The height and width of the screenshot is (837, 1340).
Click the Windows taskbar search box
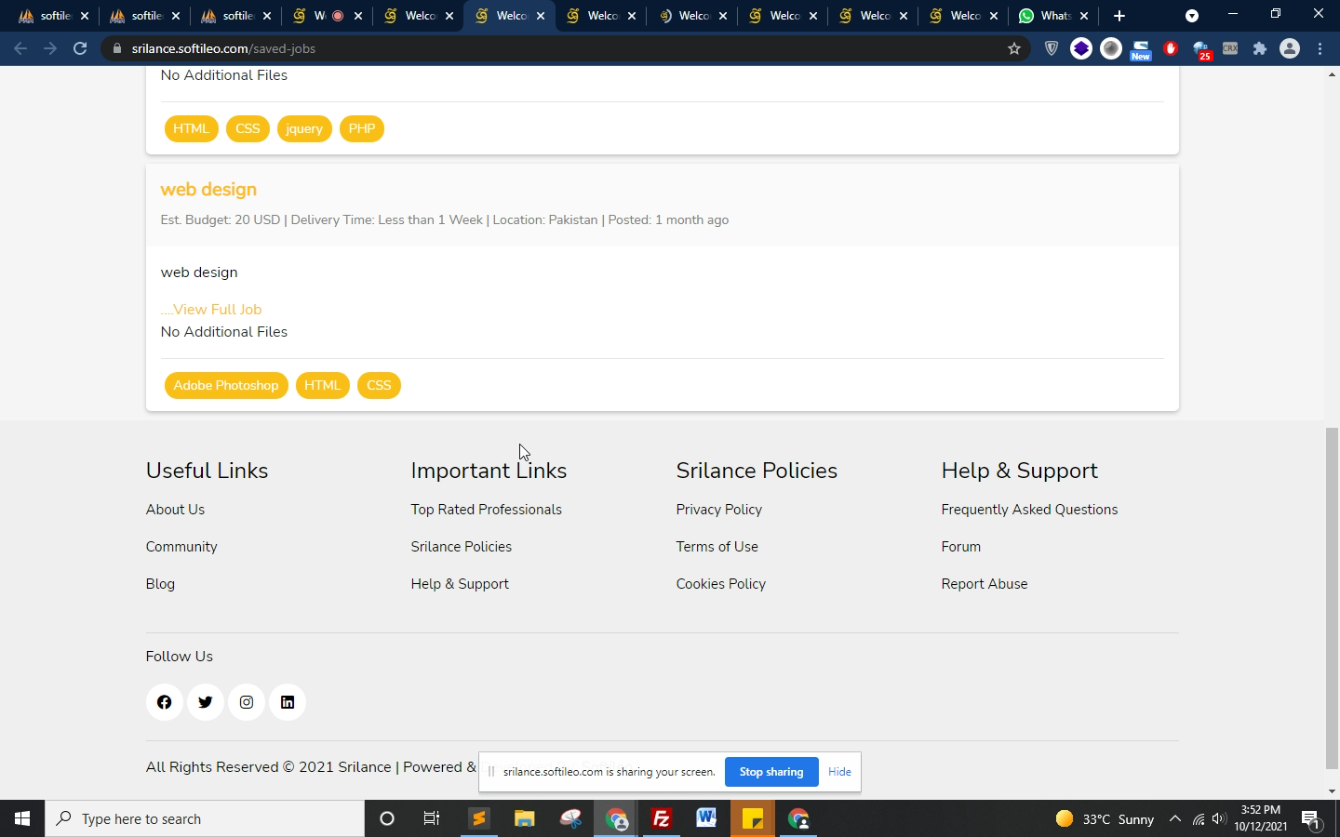point(205,819)
